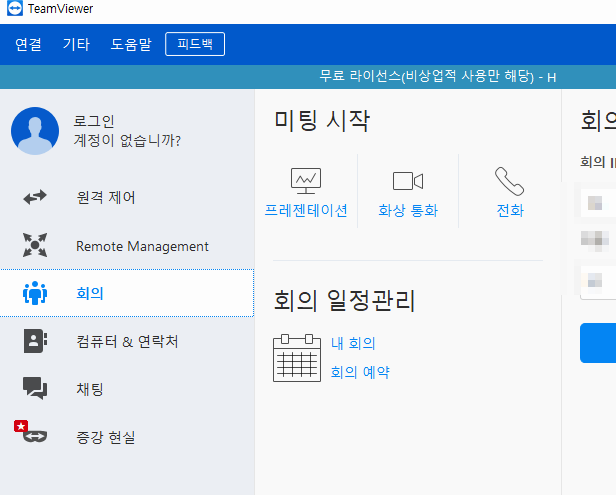616x495 pixels.
Task: Open the 연결 menu
Action: (x=28, y=44)
